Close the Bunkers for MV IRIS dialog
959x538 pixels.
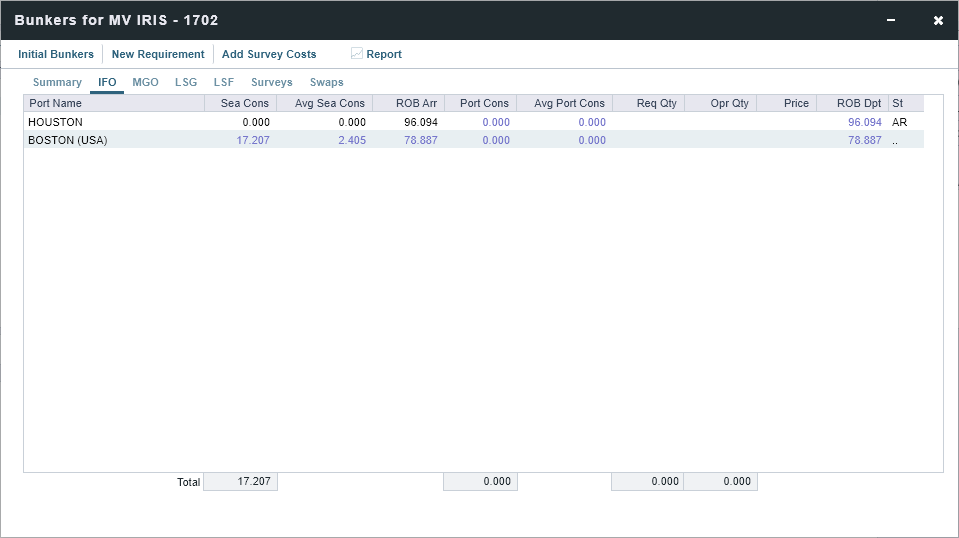click(x=938, y=20)
